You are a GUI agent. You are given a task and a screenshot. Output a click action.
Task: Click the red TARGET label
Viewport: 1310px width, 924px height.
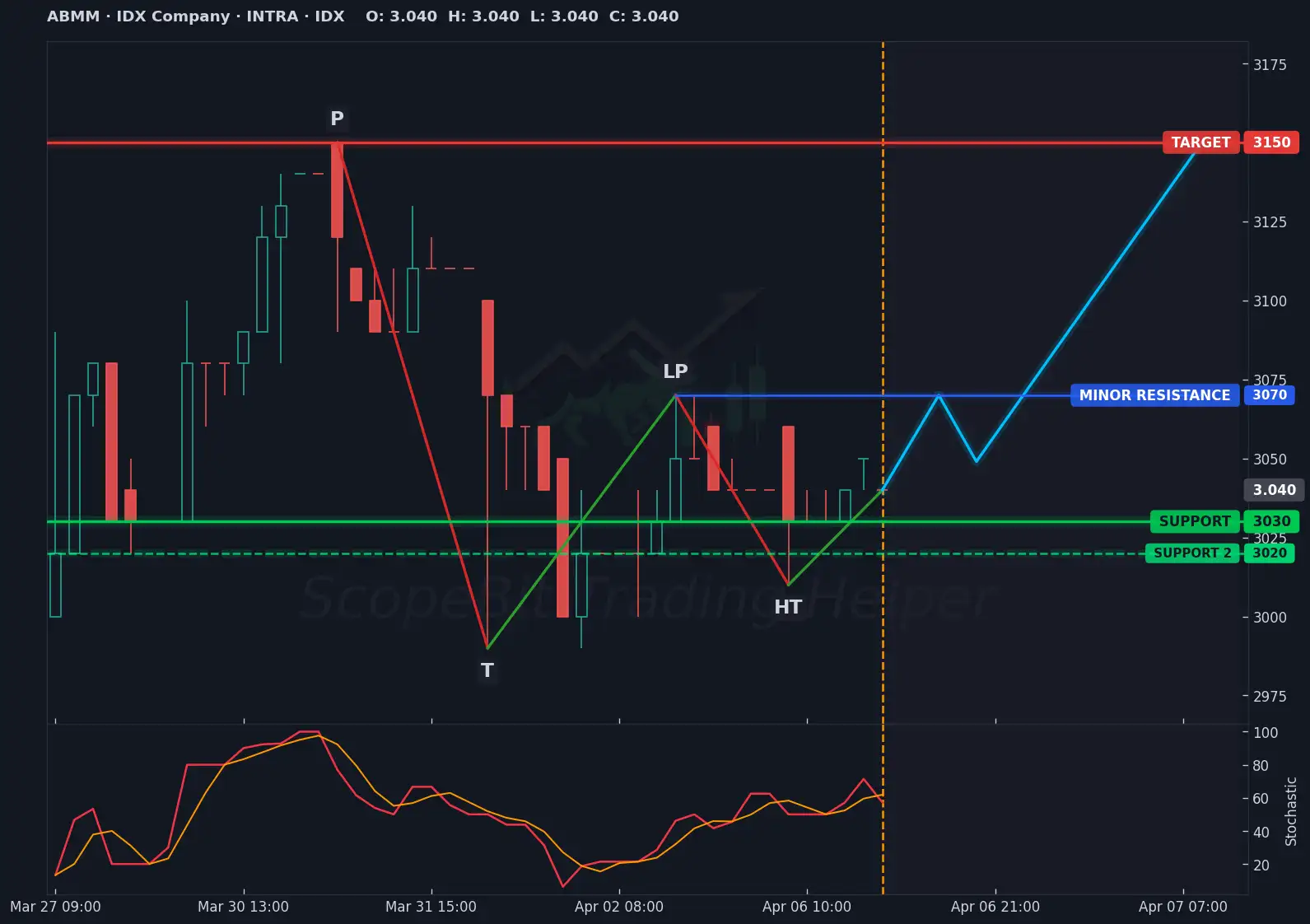(1200, 142)
